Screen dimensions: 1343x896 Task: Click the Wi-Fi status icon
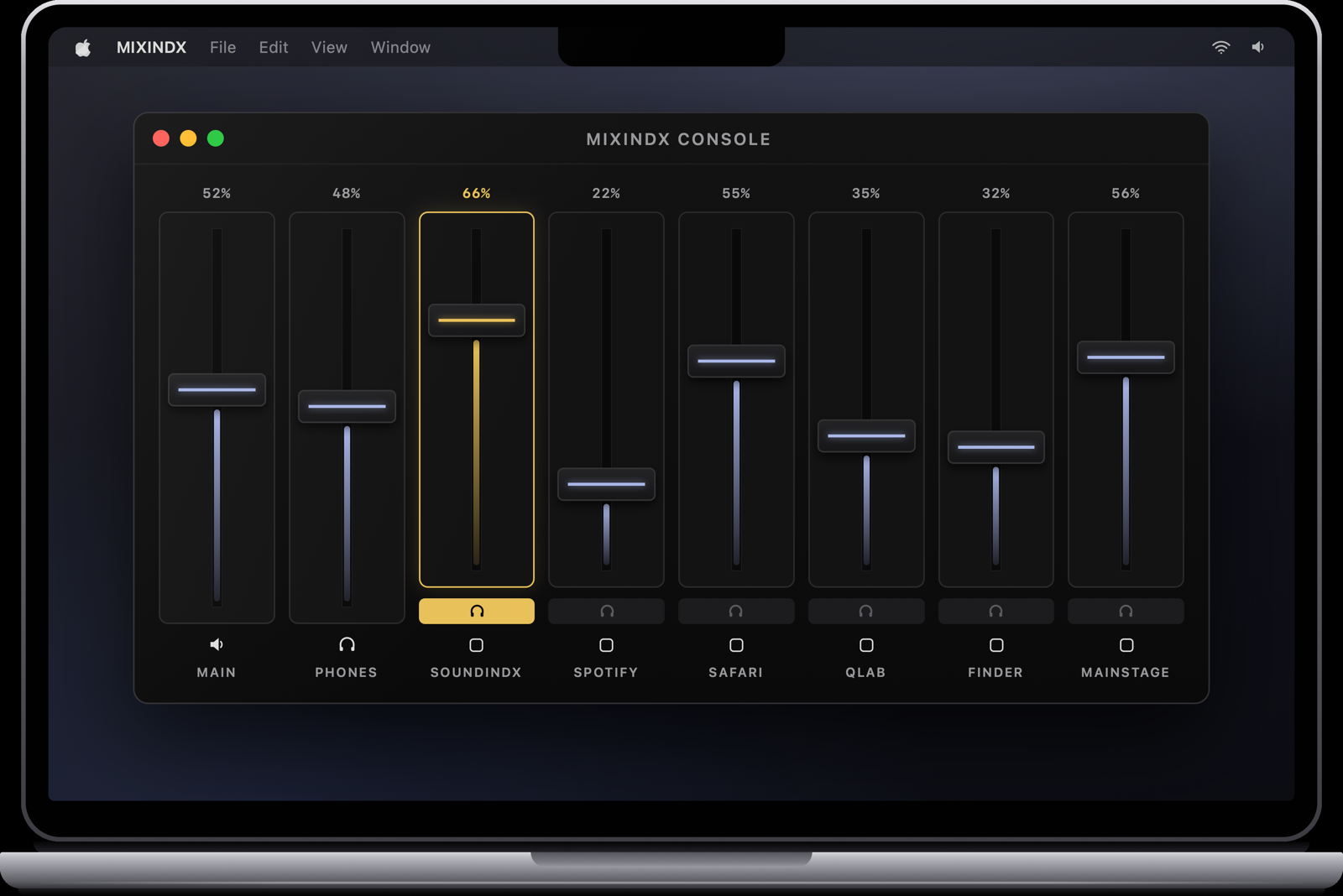coord(1220,47)
